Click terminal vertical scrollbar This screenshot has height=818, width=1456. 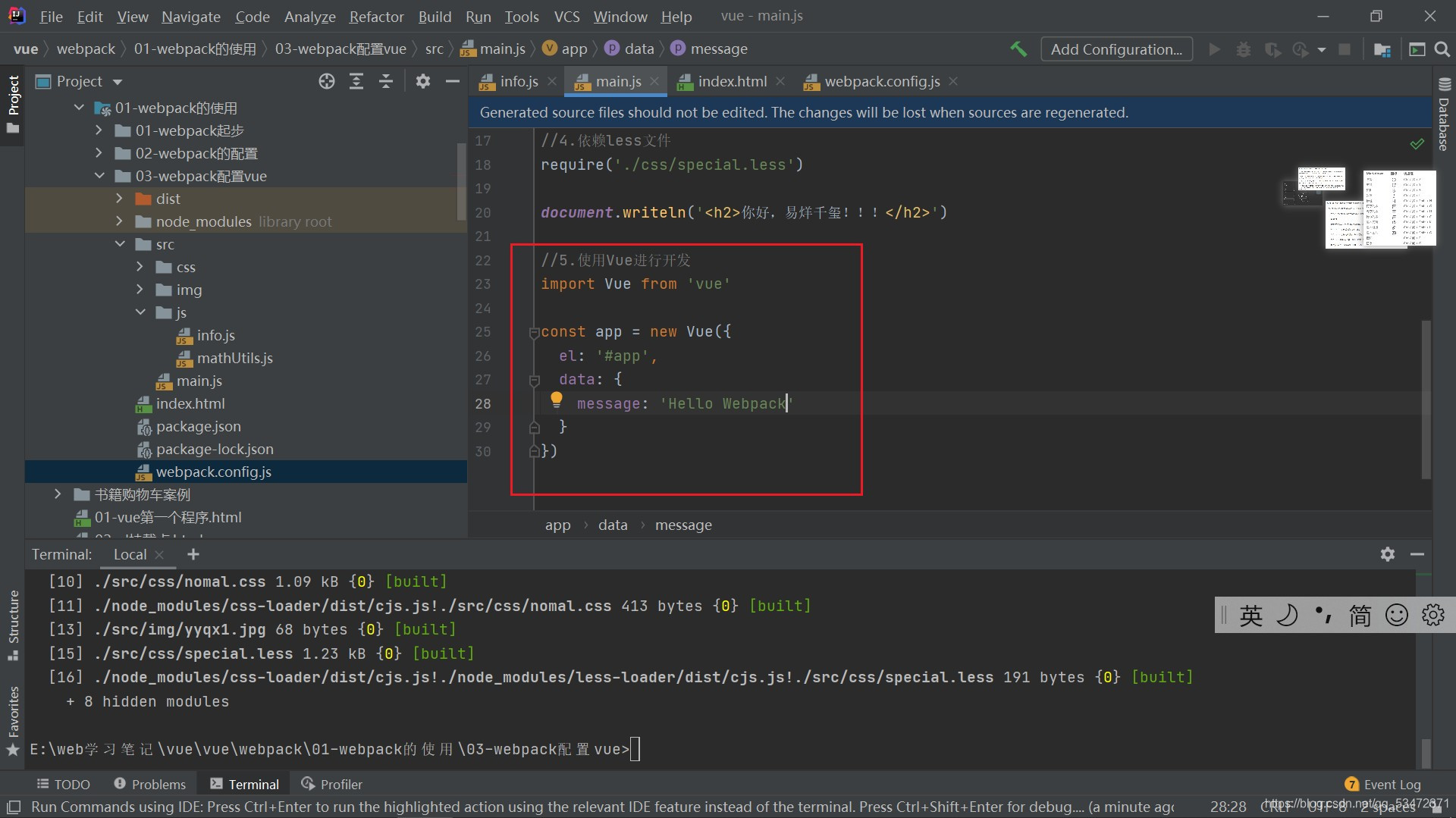1426,753
